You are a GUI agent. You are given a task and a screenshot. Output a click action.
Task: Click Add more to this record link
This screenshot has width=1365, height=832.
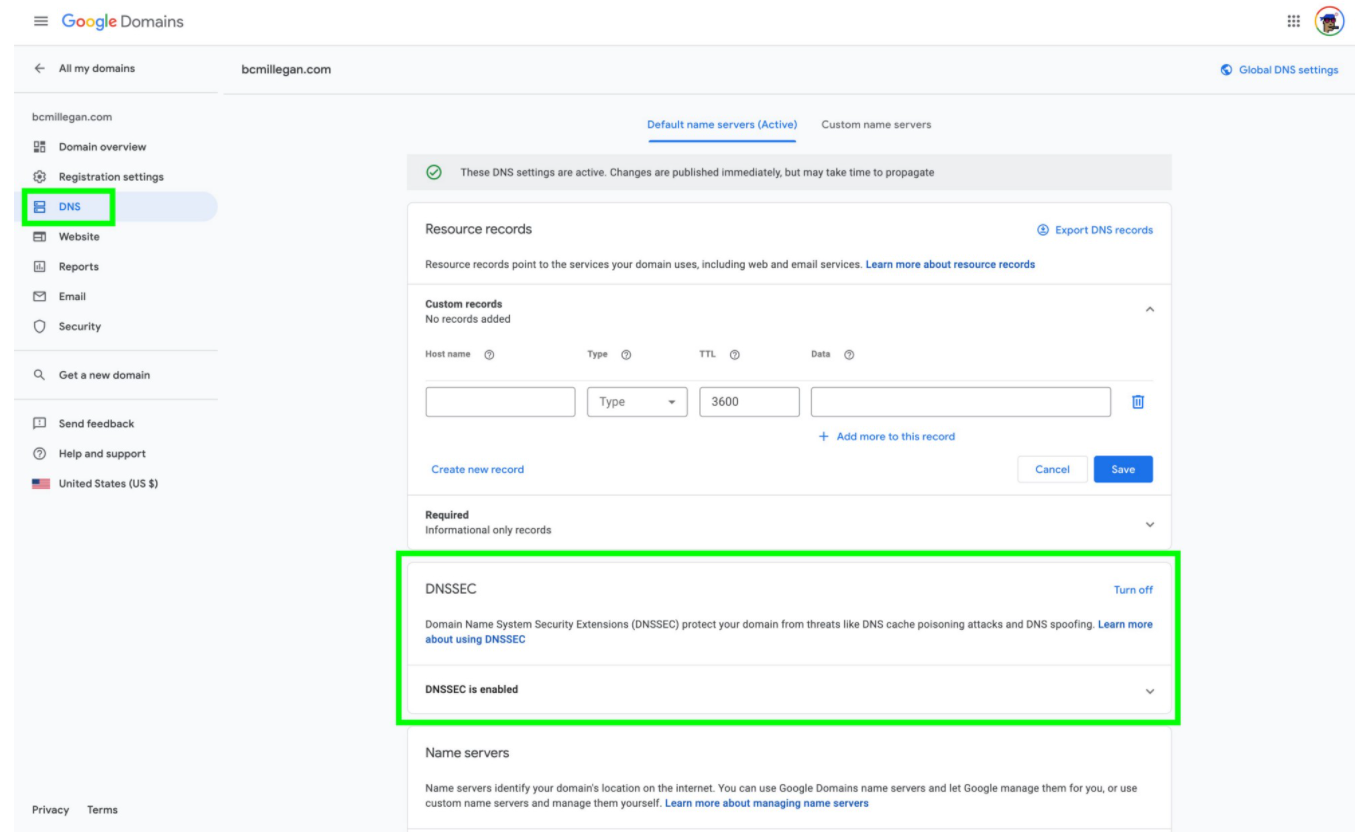pyautogui.click(x=895, y=437)
